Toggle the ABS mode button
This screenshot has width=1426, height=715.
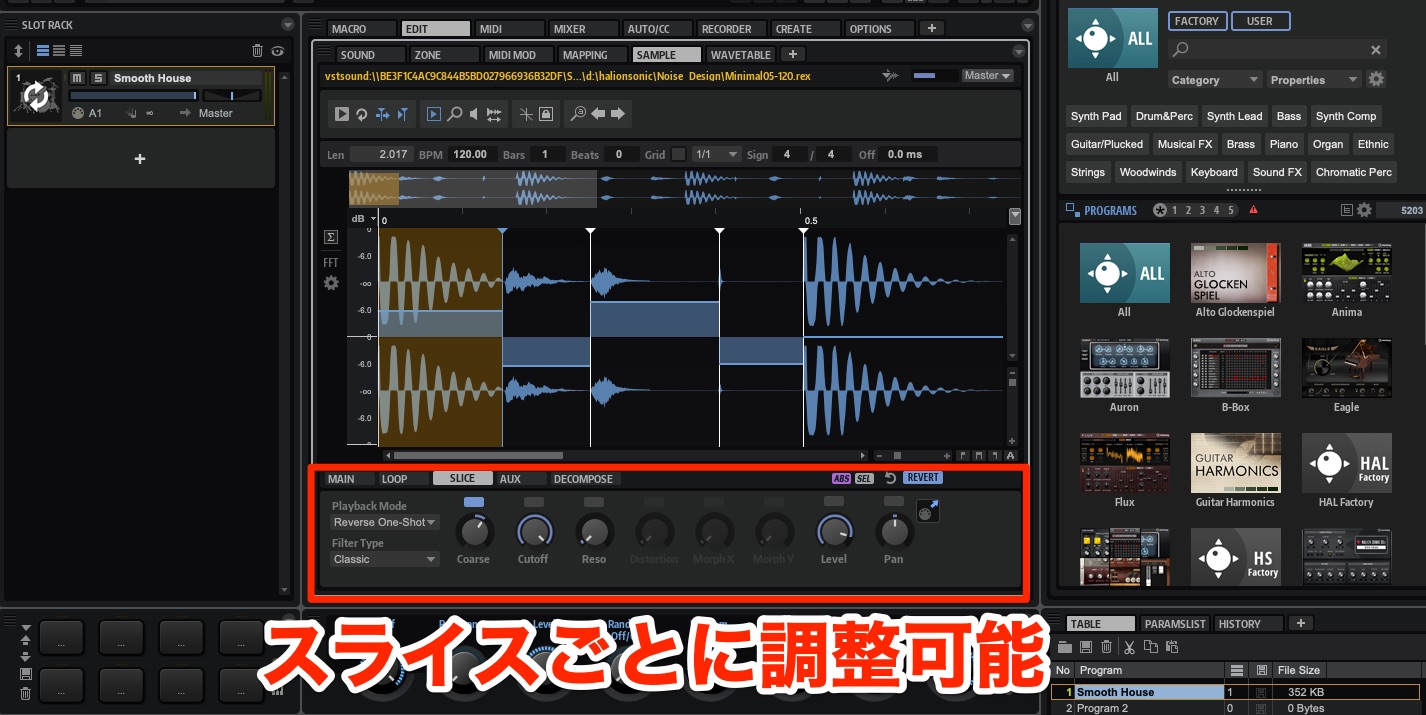point(841,478)
